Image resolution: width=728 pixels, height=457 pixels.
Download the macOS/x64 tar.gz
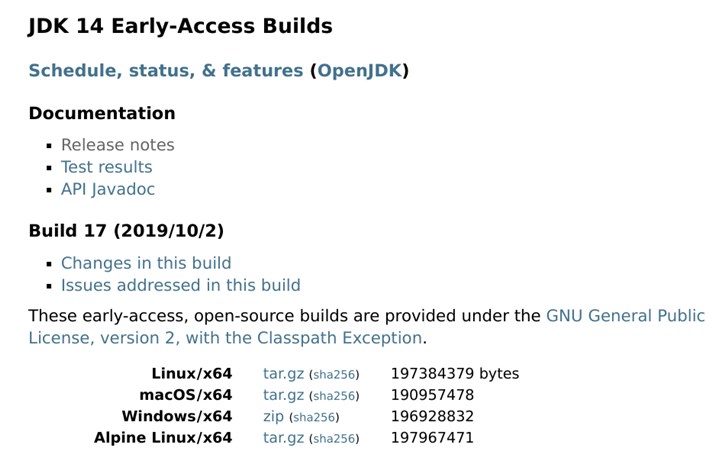(x=282, y=395)
